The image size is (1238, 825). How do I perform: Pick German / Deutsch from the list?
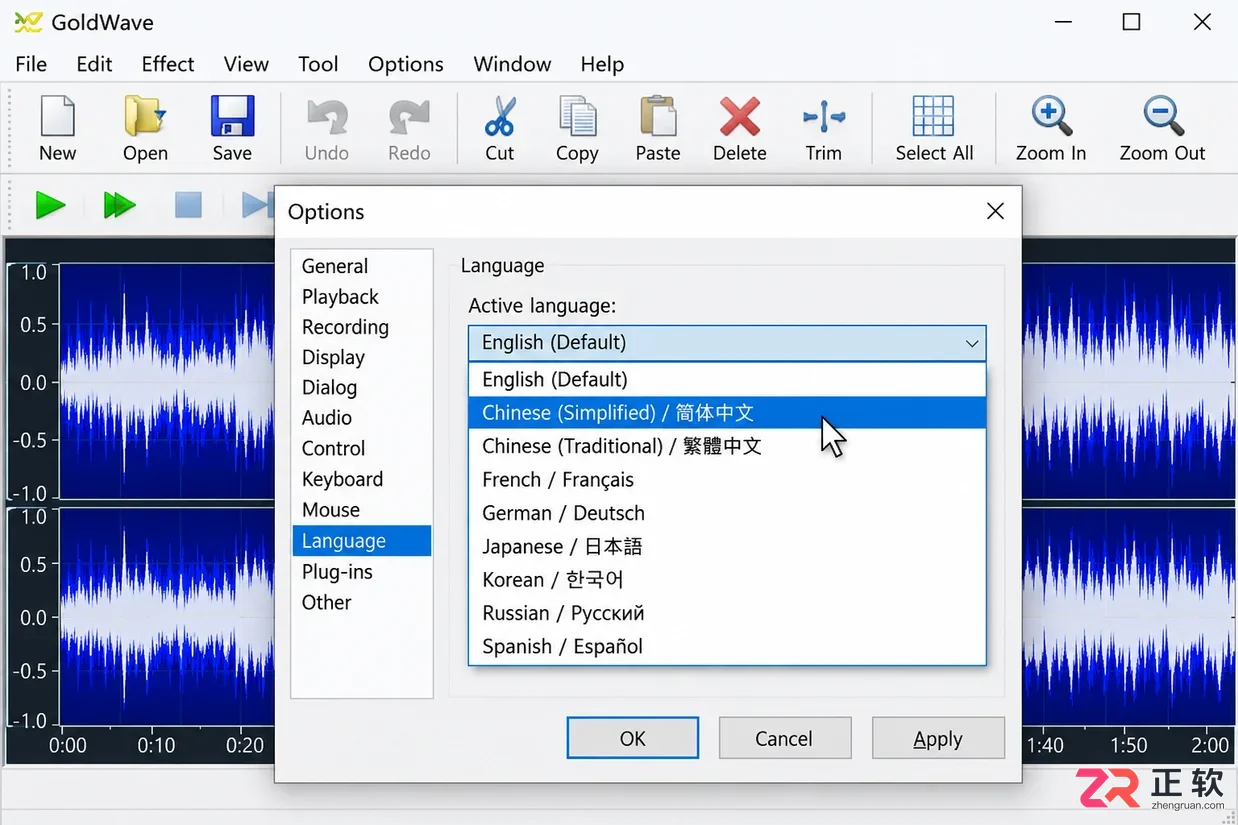[727, 513]
